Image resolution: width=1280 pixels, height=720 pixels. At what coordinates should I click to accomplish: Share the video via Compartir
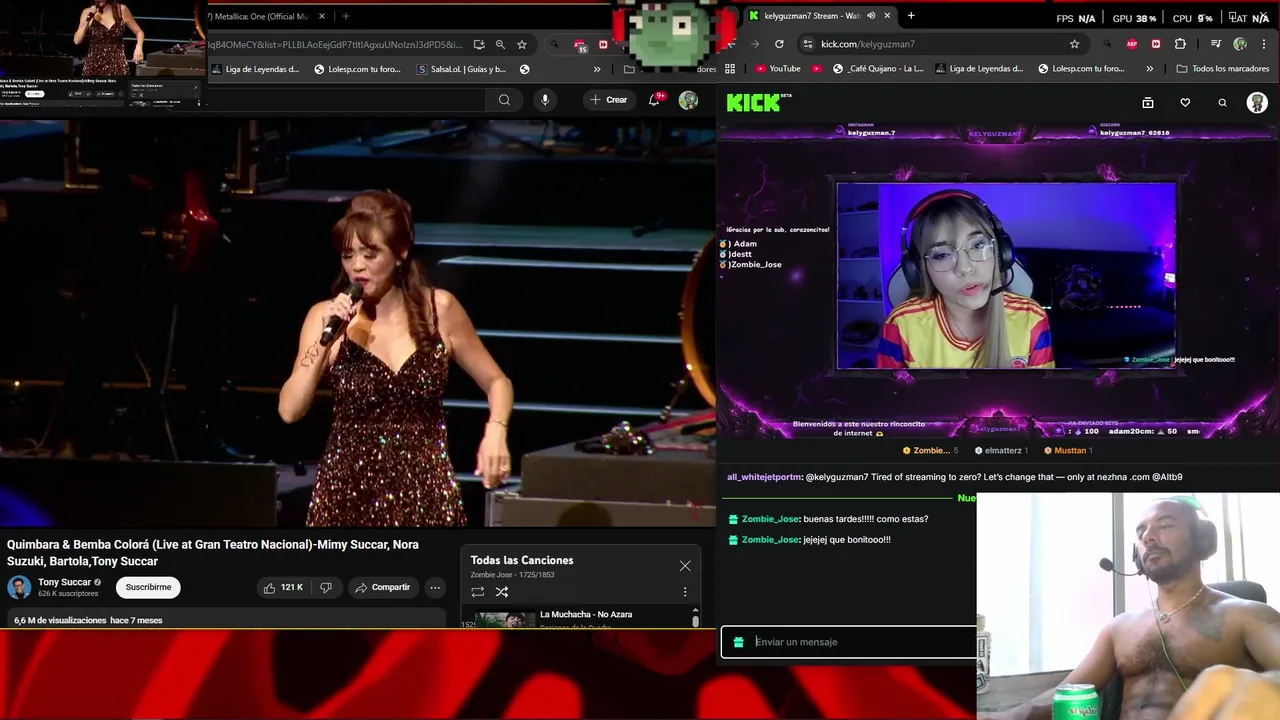click(x=383, y=587)
